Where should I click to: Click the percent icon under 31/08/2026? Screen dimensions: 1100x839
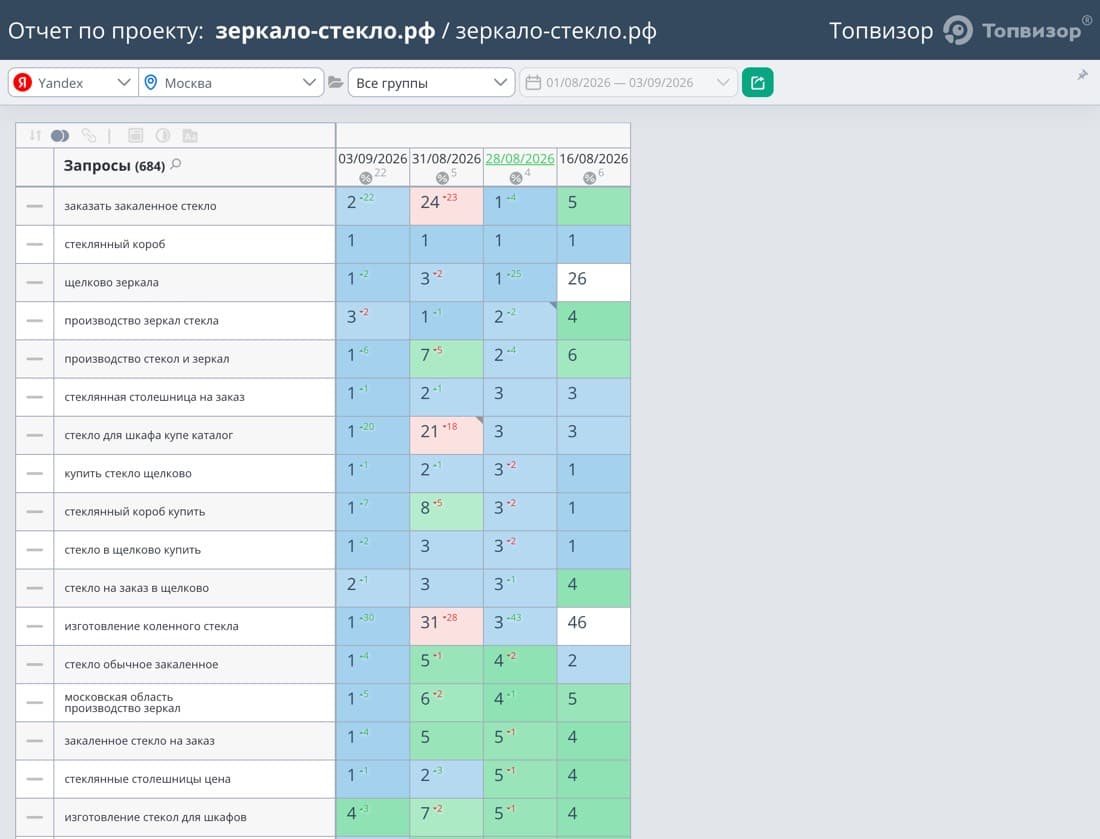tap(442, 178)
